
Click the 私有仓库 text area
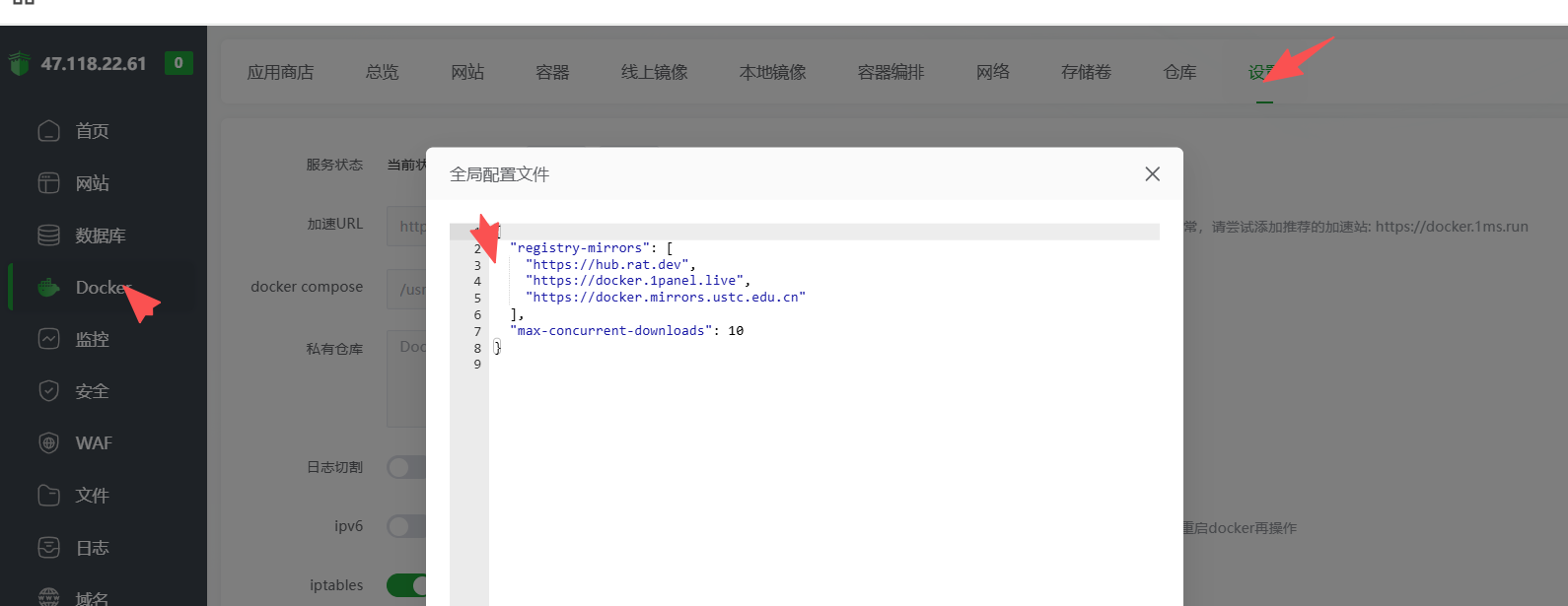pos(406,378)
